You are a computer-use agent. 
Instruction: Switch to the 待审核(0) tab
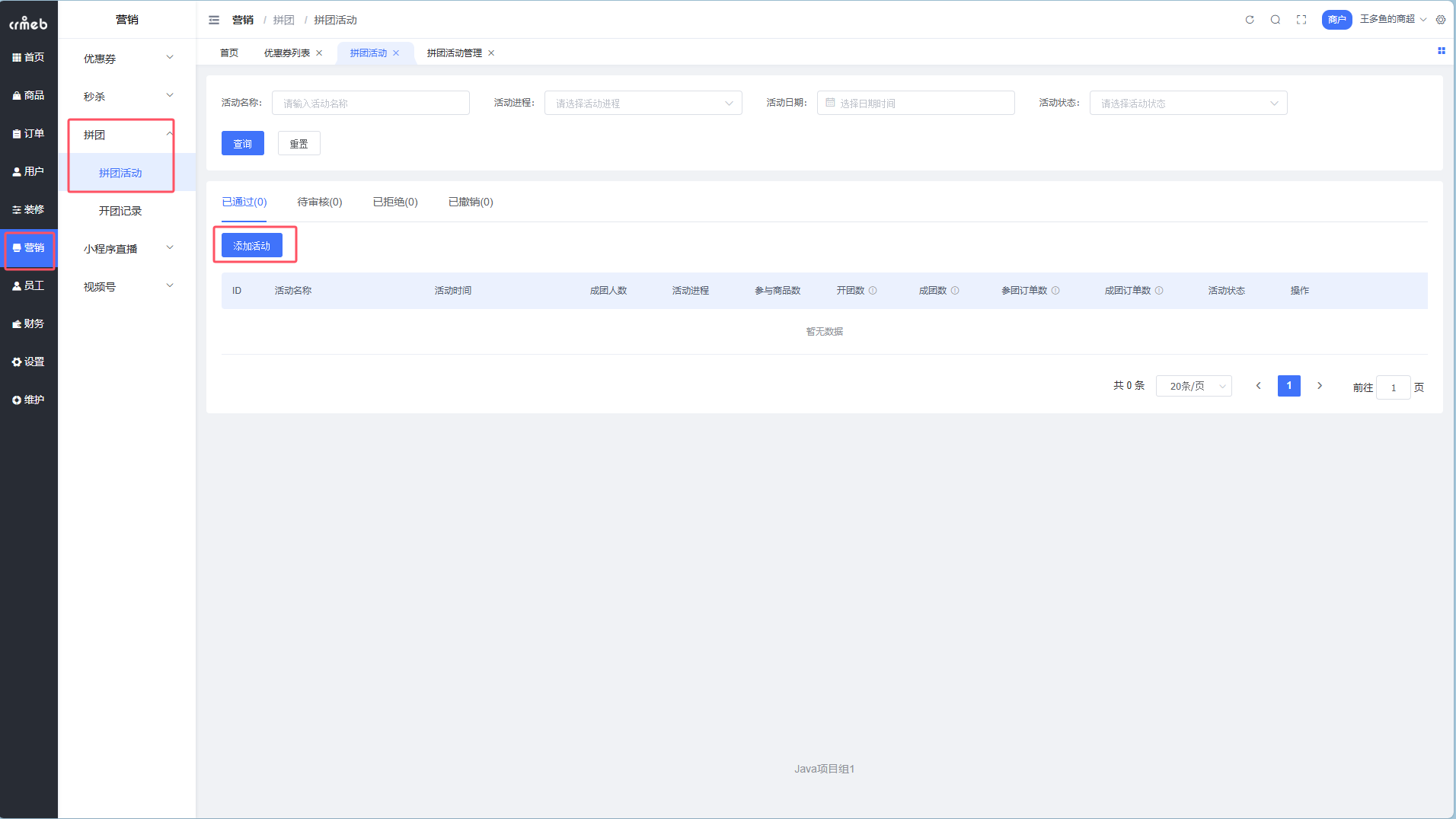[x=320, y=202]
